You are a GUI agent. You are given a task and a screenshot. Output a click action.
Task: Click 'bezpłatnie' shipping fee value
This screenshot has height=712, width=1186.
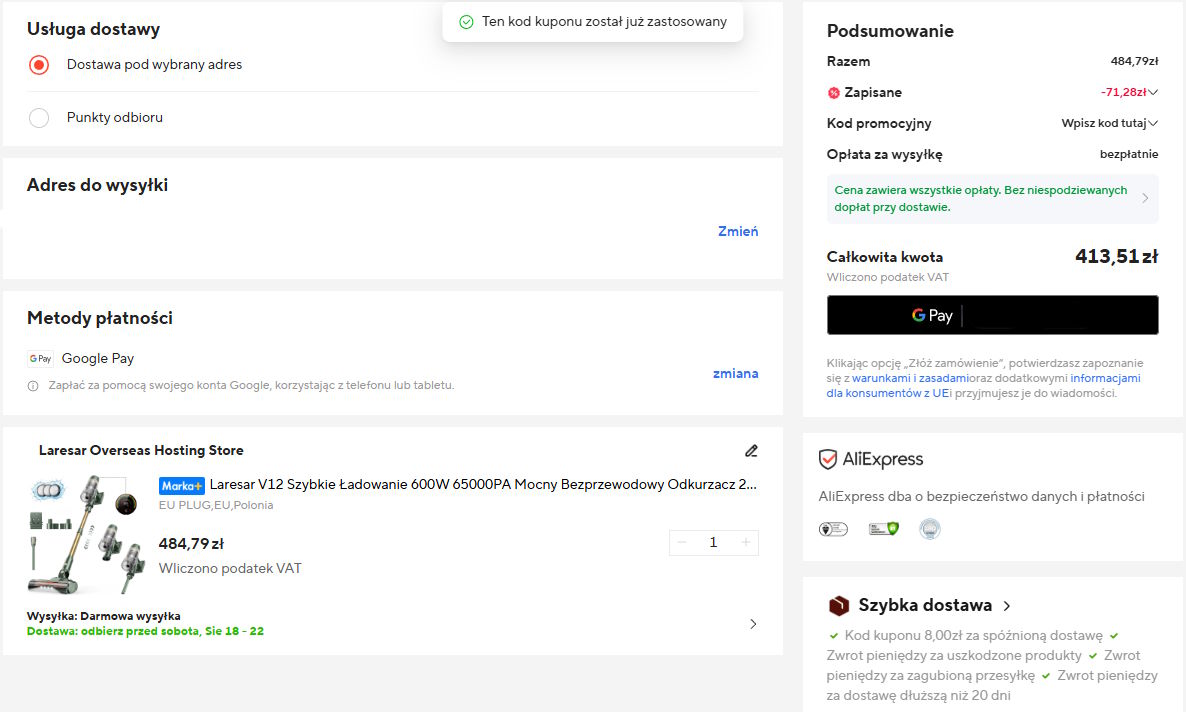click(x=1129, y=154)
